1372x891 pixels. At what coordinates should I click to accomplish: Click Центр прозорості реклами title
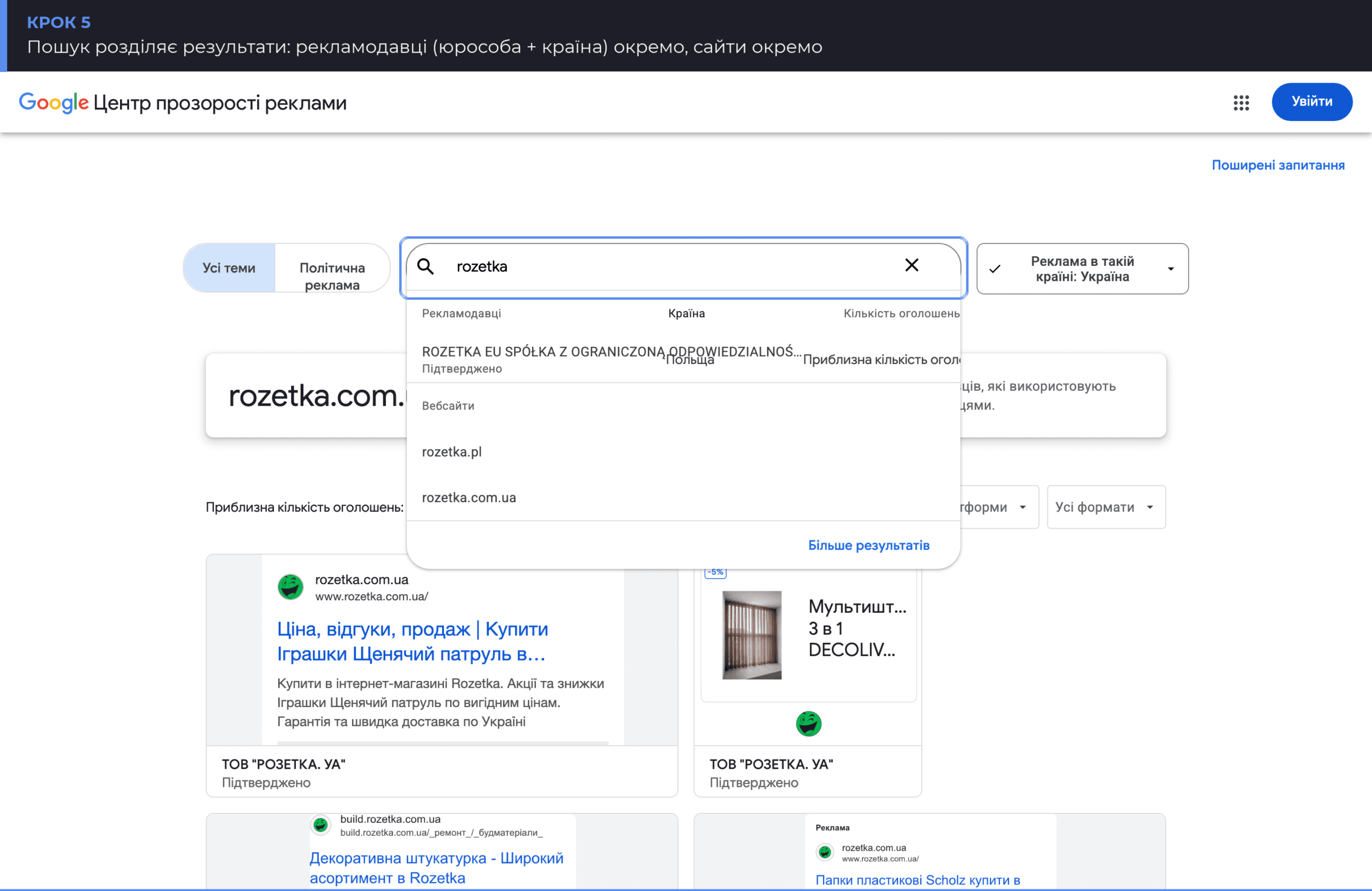220,103
